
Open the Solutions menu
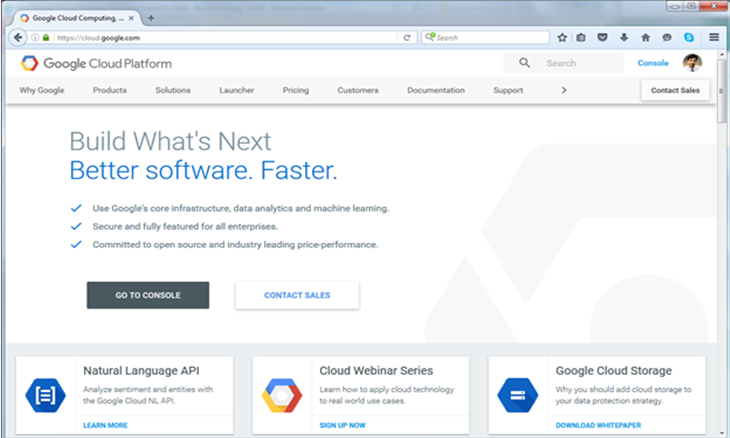(173, 90)
